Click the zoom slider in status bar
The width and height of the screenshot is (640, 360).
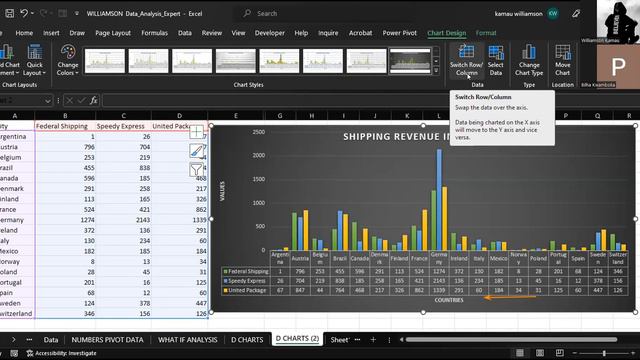point(604,353)
